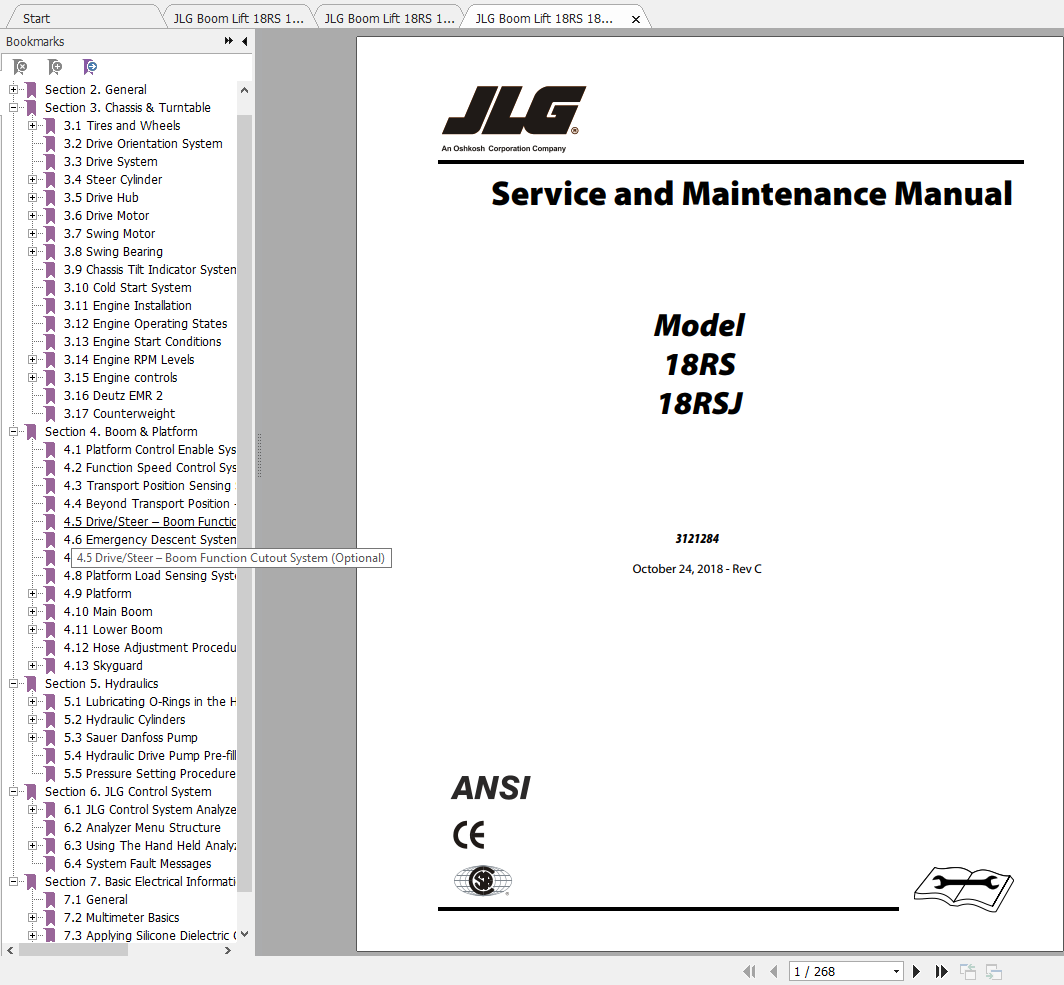Click the next view icon in the status bar
Image resolution: width=1064 pixels, height=985 pixels.
[x=993, y=971]
